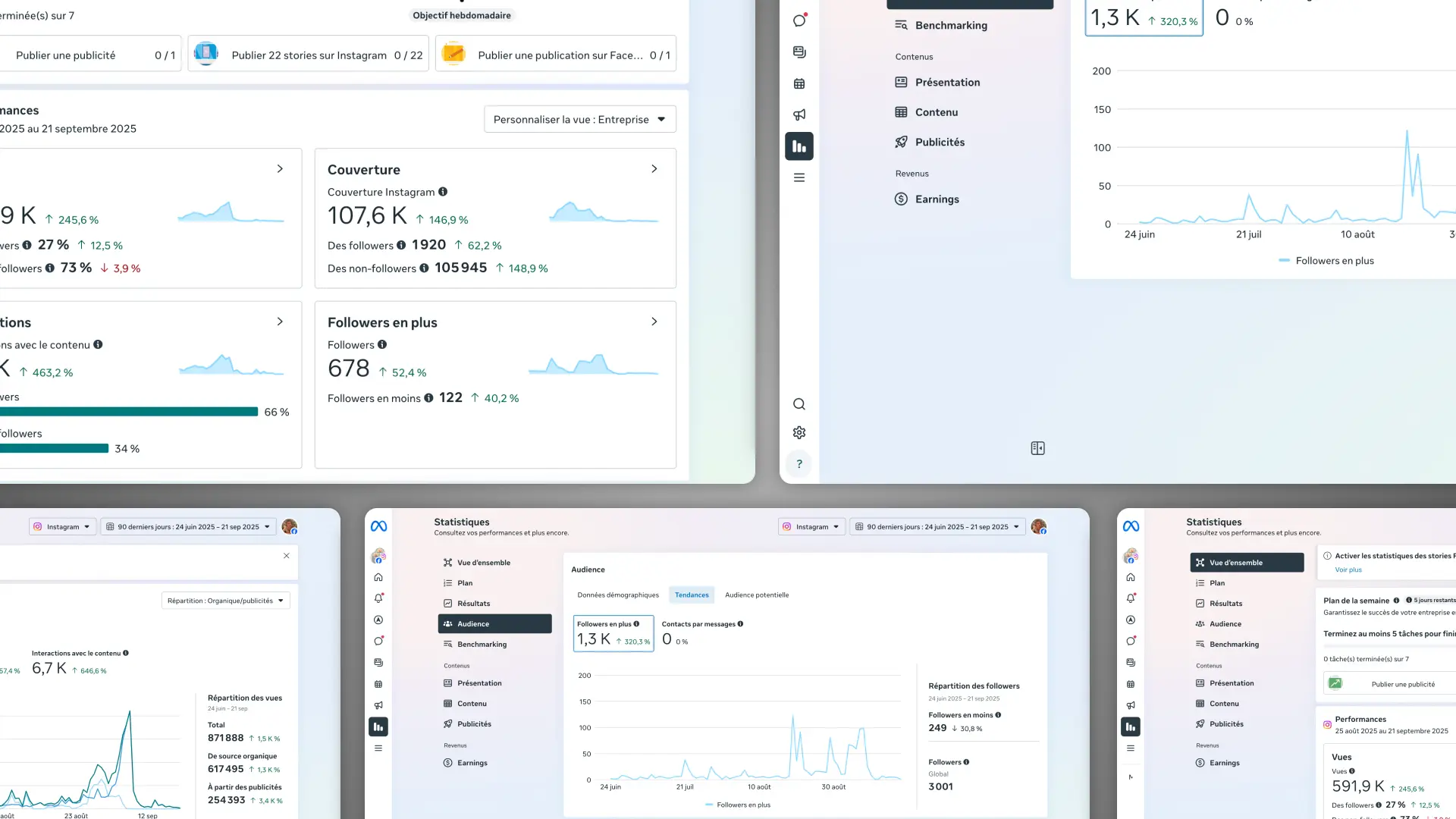
Task: Click info icon beside Des non-followers
Action: tap(424, 268)
